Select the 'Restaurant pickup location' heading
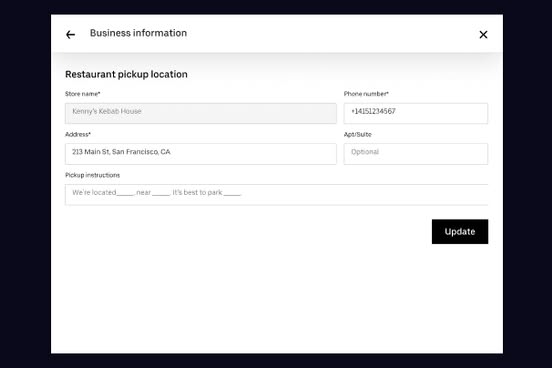This screenshot has height=368, width=552. coord(126,74)
